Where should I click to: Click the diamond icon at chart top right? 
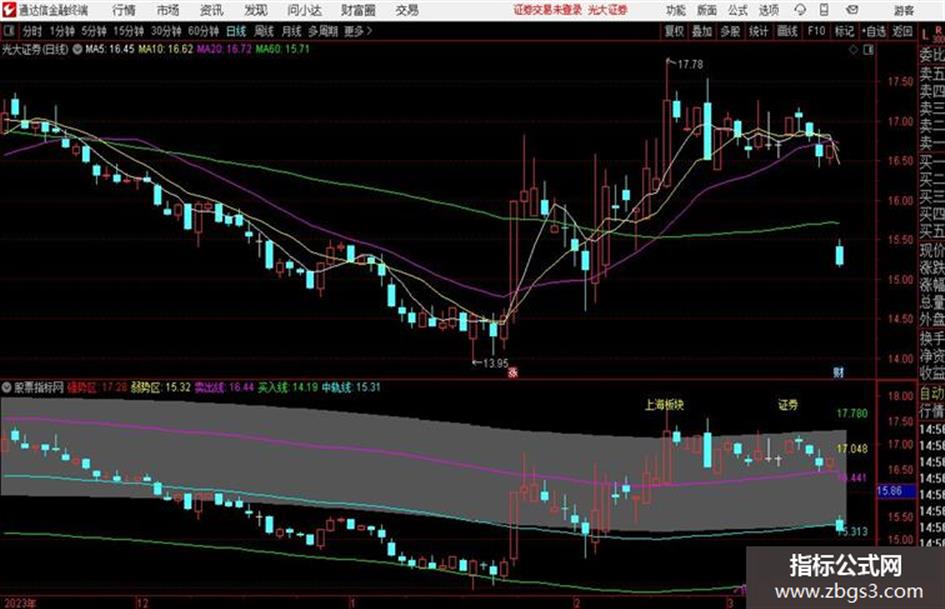coord(853,50)
